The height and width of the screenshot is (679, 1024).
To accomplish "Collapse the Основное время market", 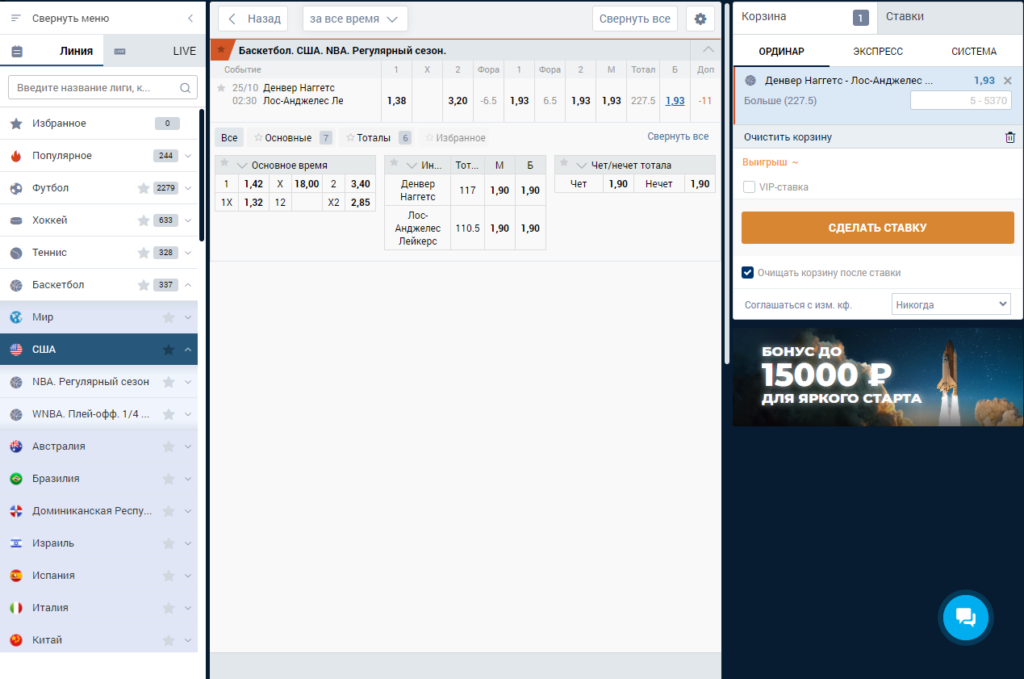I will pyautogui.click(x=242, y=165).
